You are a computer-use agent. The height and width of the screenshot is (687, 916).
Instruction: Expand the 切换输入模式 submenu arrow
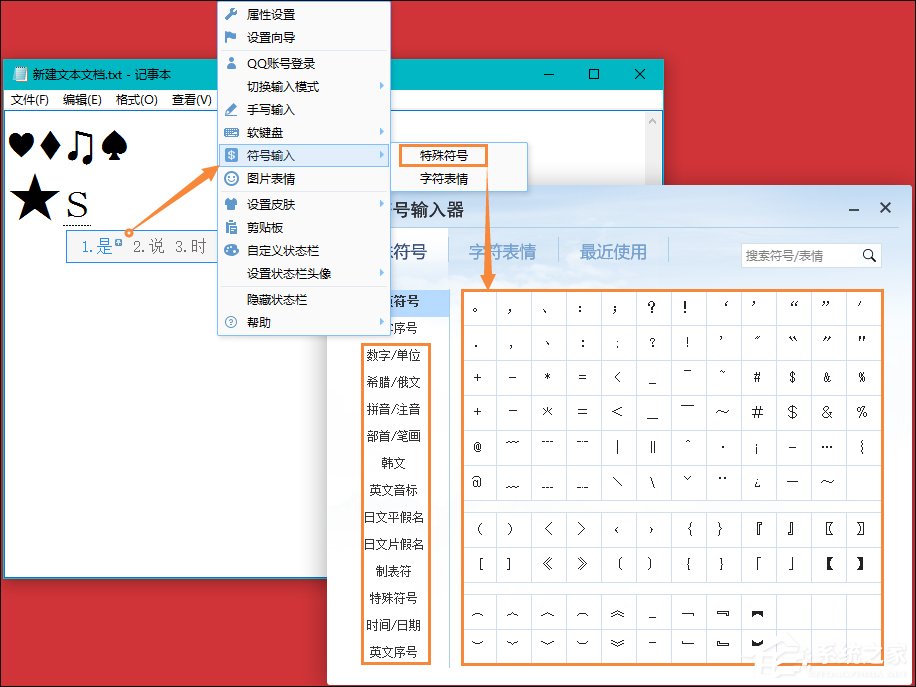pos(381,87)
